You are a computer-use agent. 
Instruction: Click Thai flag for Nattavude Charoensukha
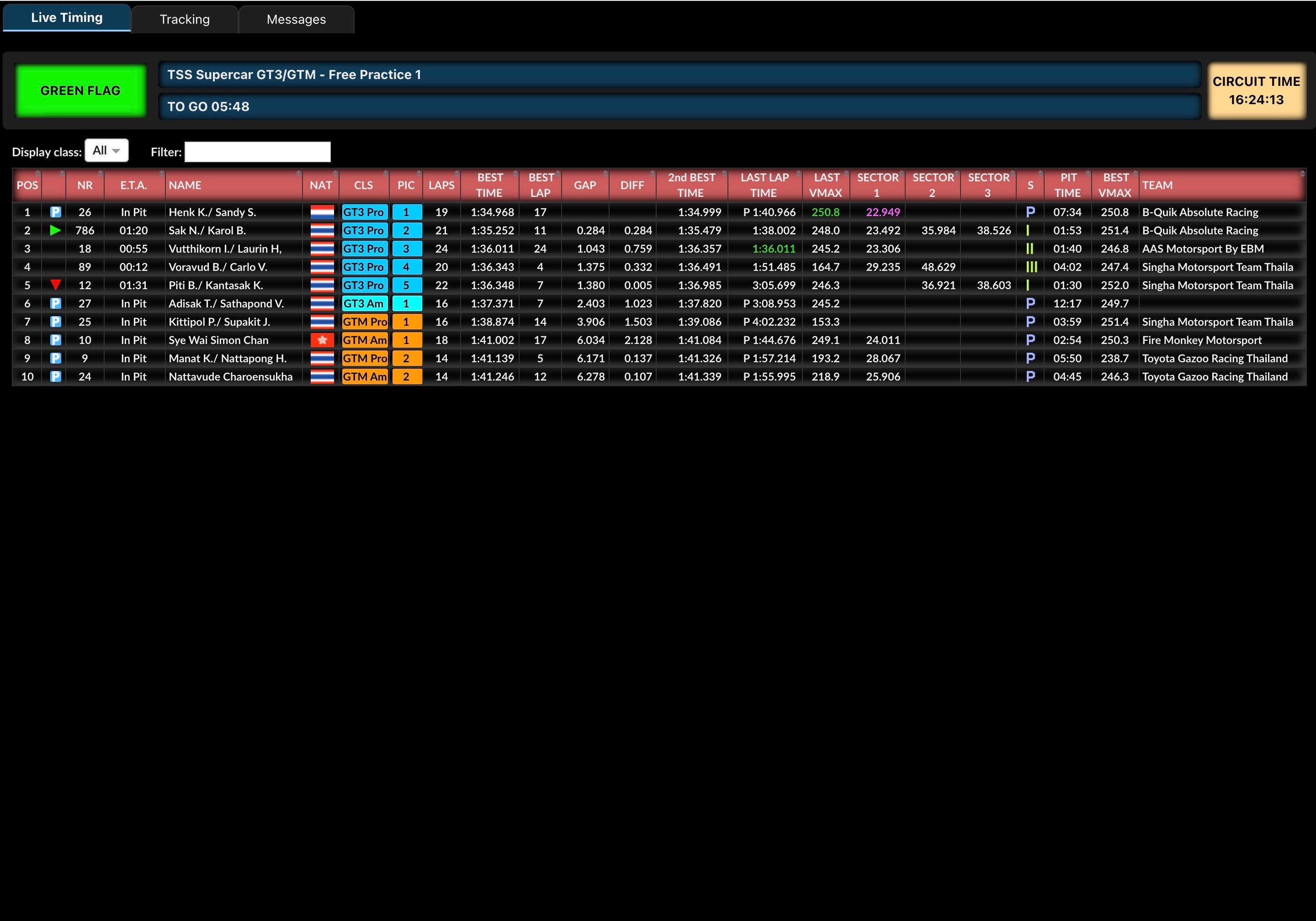[x=322, y=376]
